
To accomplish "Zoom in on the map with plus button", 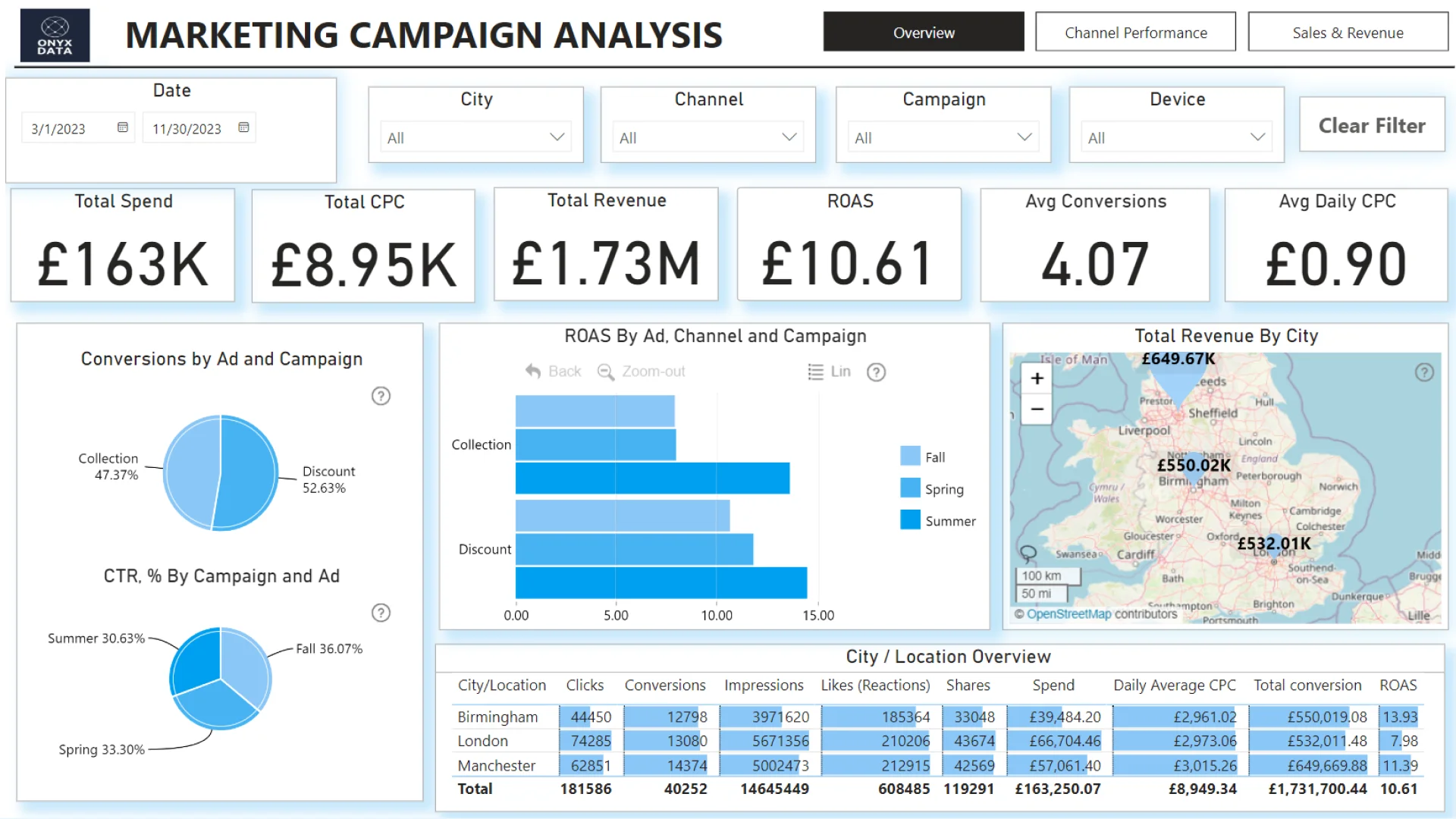I will tap(1037, 378).
